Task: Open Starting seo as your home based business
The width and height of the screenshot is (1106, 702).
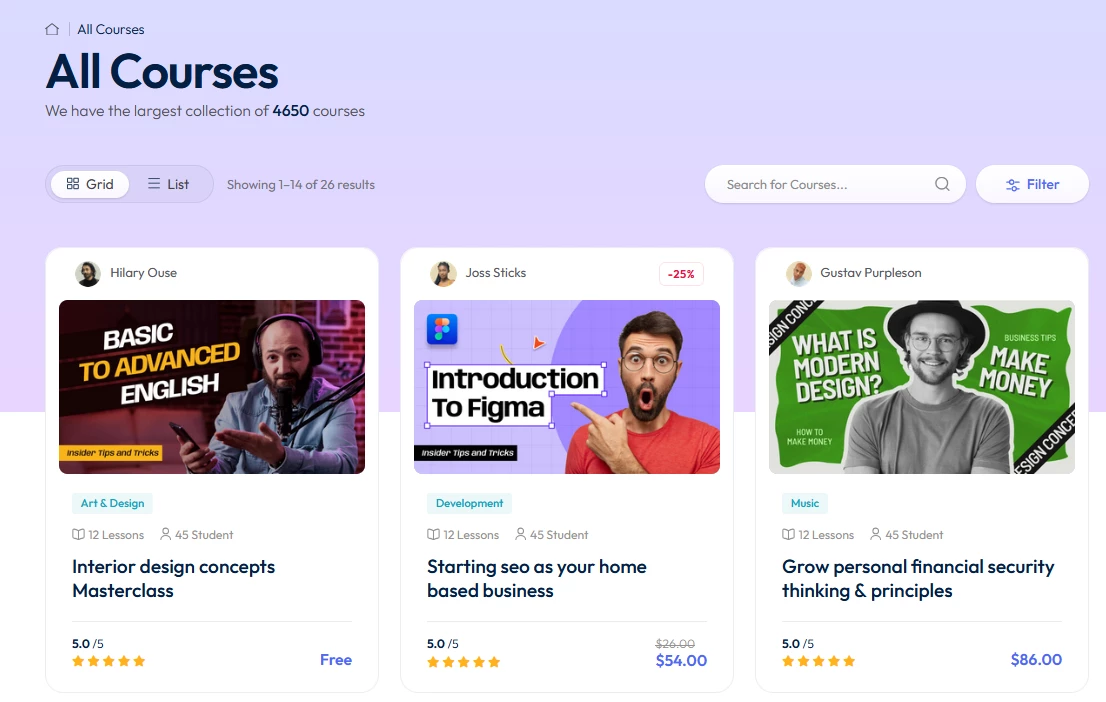Action: click(x=537, y=579)
